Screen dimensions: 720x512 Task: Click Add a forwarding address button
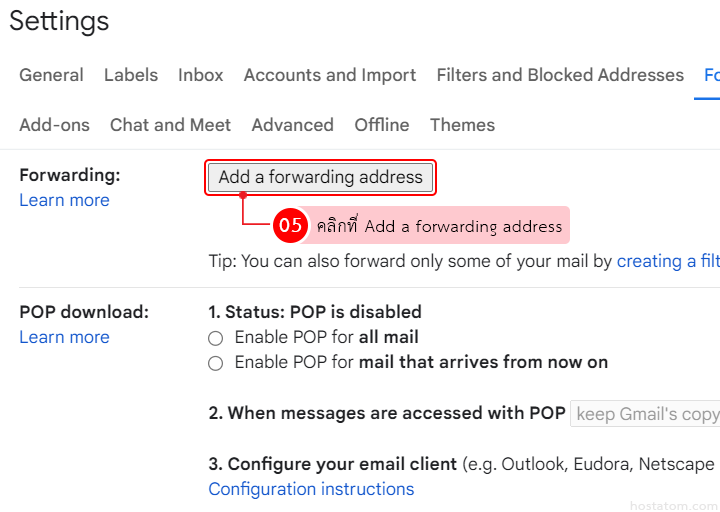click(321, 178)
